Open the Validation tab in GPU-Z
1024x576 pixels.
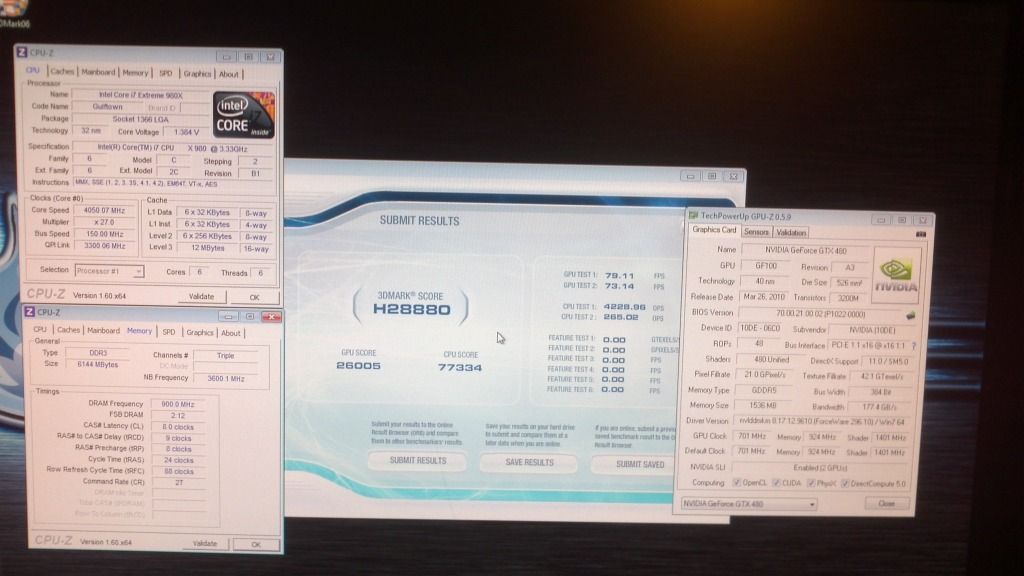click(792, 232)
